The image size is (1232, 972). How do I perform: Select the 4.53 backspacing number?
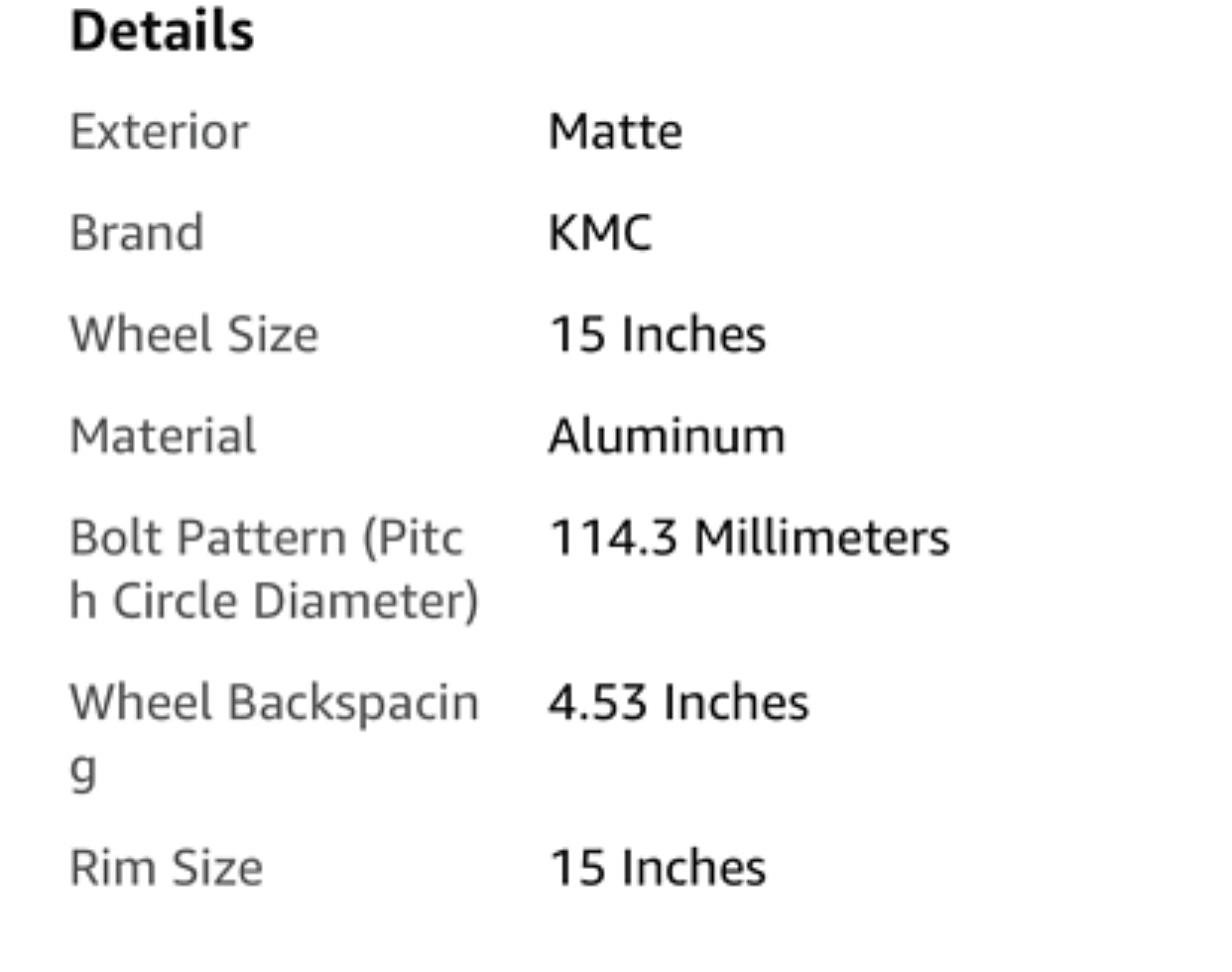pos(597,703)
